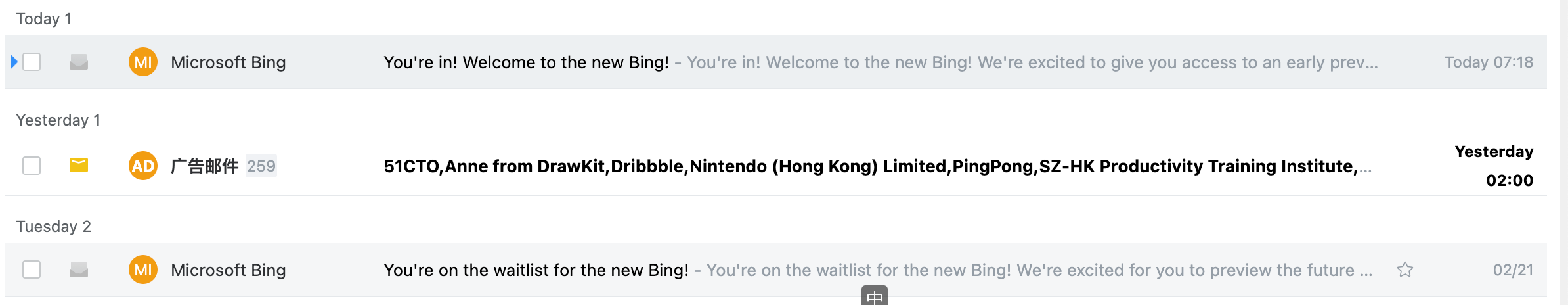This screenshot has width=1568, height=305.
Task: Collapse the Today 1 group header
Action: [x=44, y=19]
